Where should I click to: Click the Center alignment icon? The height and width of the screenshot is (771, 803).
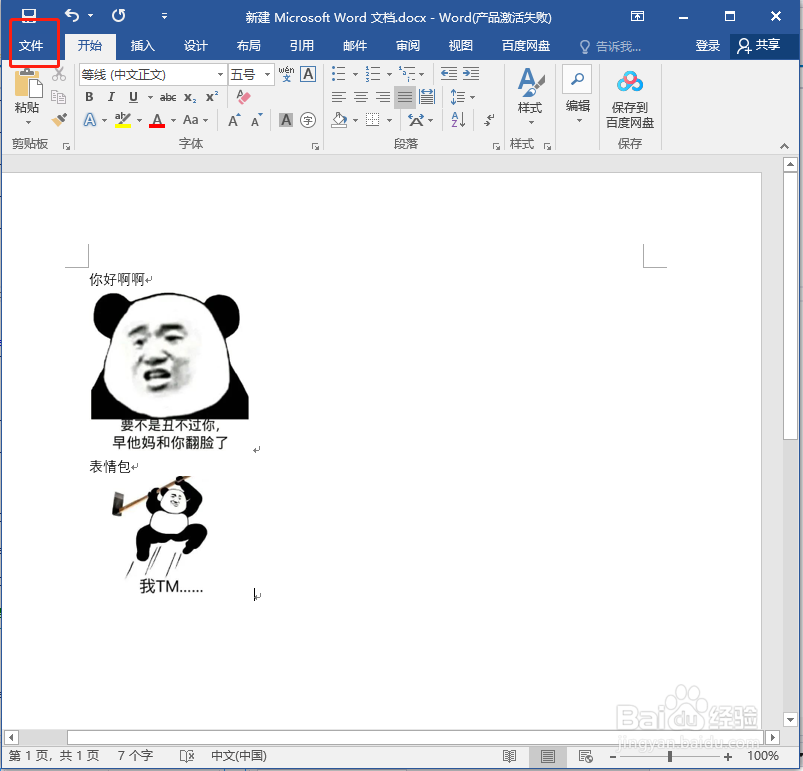pos(361,97)
